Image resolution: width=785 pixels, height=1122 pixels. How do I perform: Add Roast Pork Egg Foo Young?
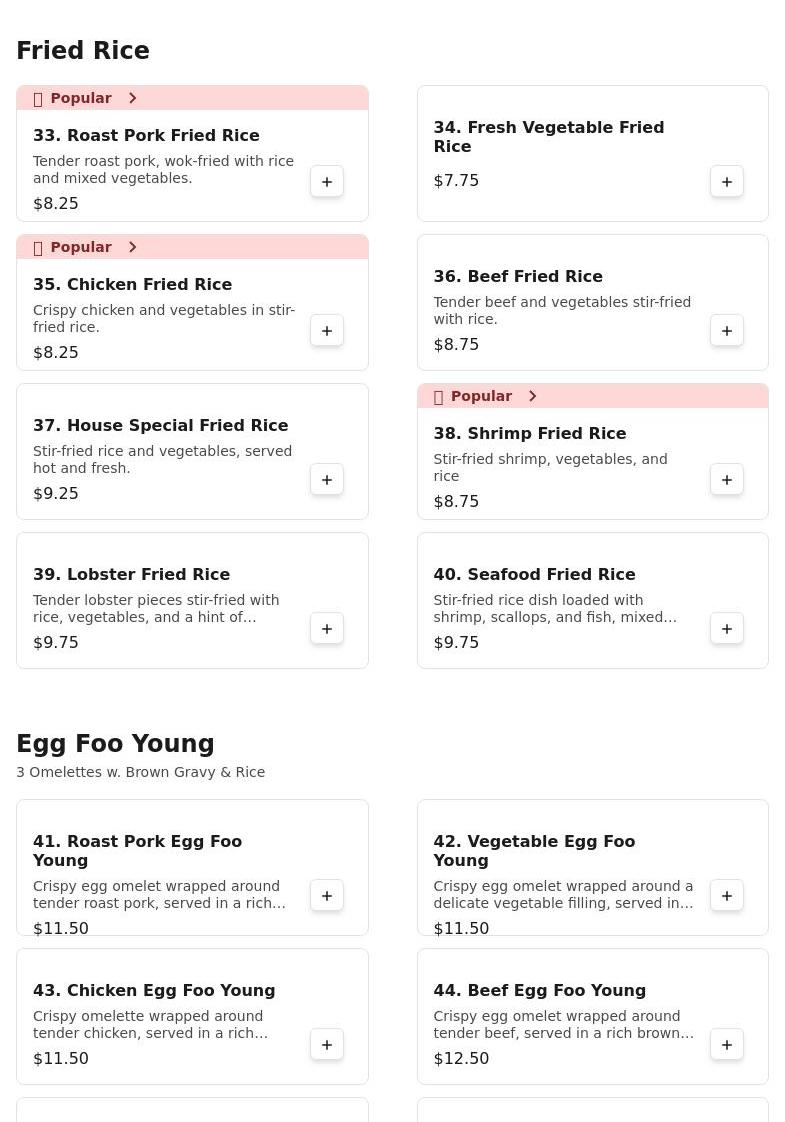pyautogui.click(x=327, y=896)
